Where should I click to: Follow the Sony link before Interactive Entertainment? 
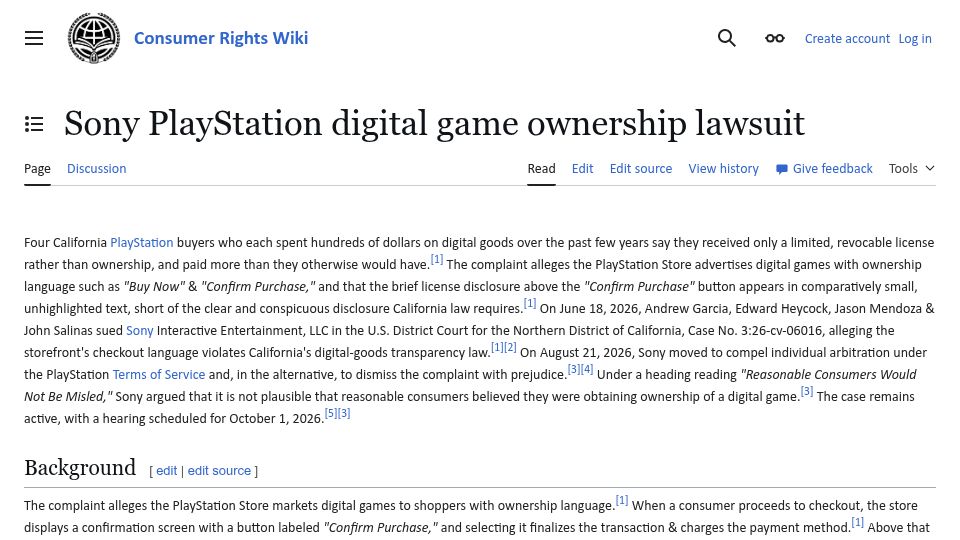pos(140,331)
